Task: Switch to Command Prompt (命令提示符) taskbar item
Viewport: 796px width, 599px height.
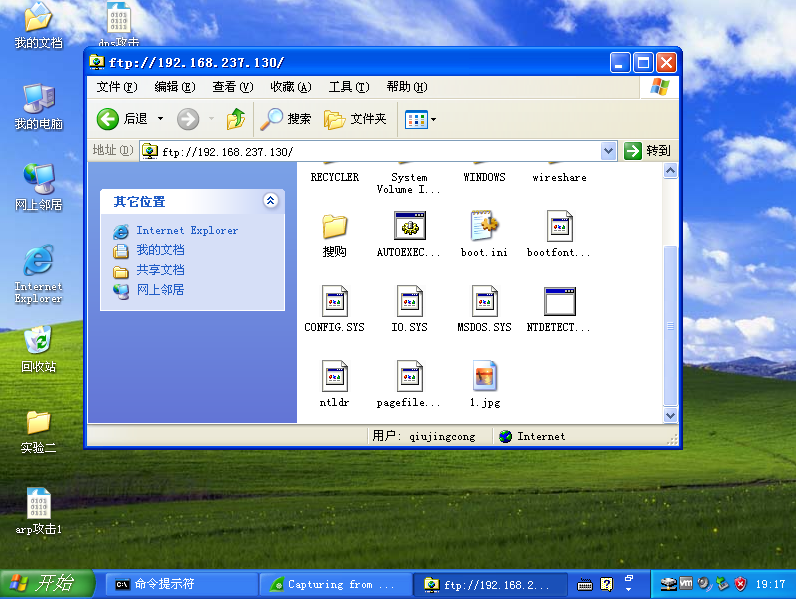Action: coord(182,584)
